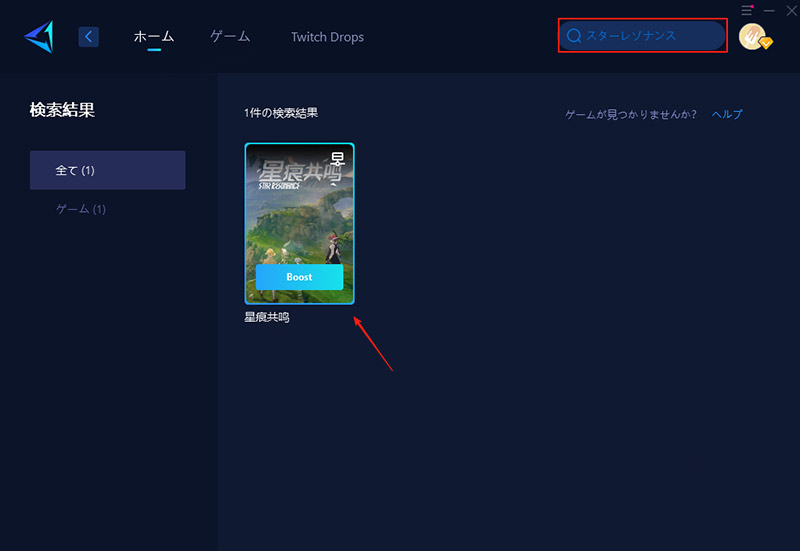Open the Twitch Drops tab
Screen dimensions: 800x551
coord(328,37)
